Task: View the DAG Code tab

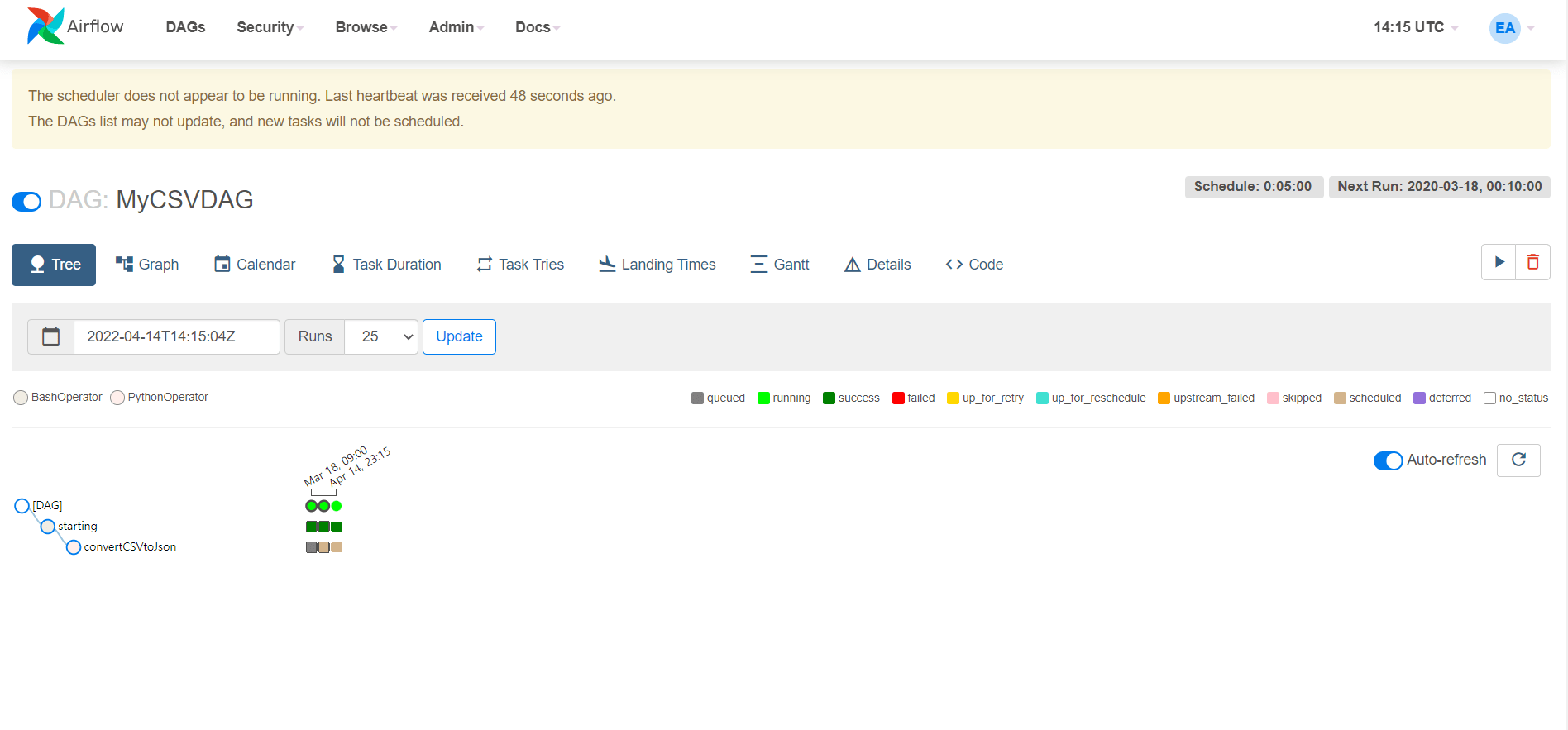Action: pos(974,265)
